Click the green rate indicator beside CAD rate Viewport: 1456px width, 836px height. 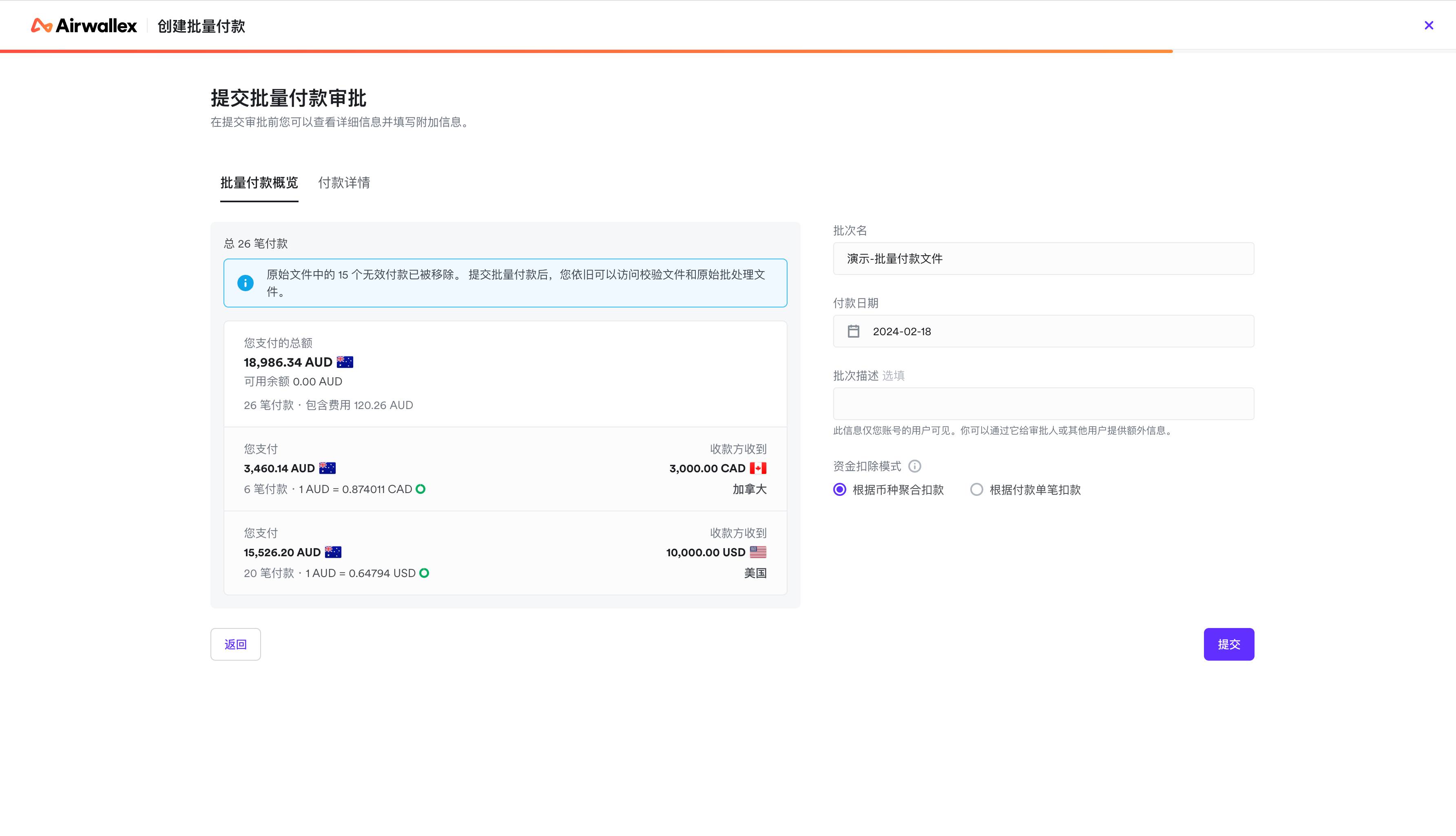(x=420, y=489)
